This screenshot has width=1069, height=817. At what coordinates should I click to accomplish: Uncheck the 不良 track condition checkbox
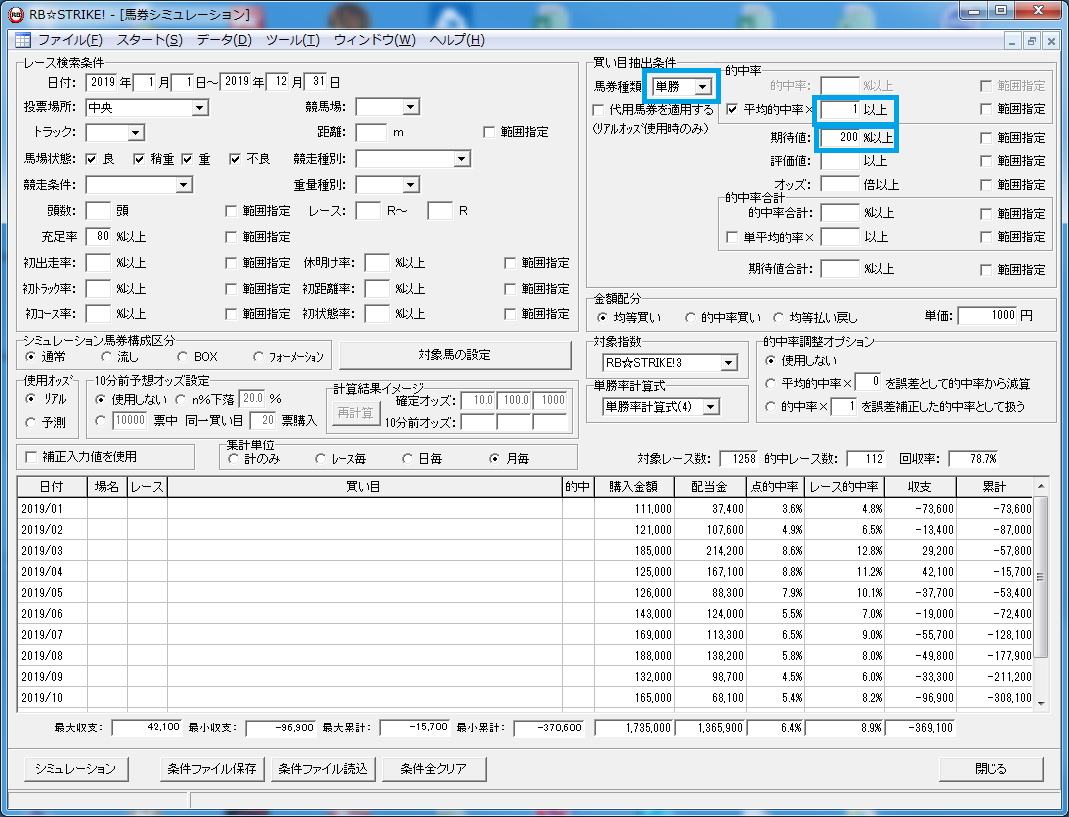point(235,159)
